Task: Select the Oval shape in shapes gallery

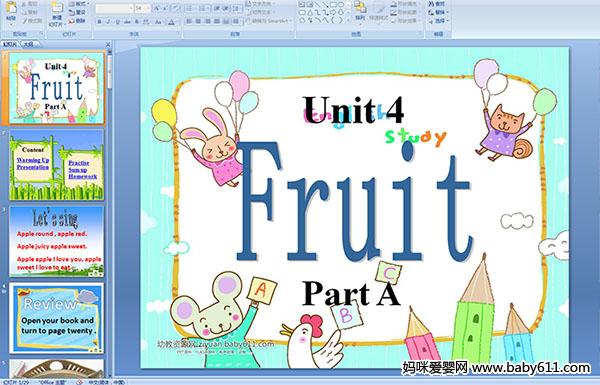Action: pyautogui.click(x=340, y=5)
